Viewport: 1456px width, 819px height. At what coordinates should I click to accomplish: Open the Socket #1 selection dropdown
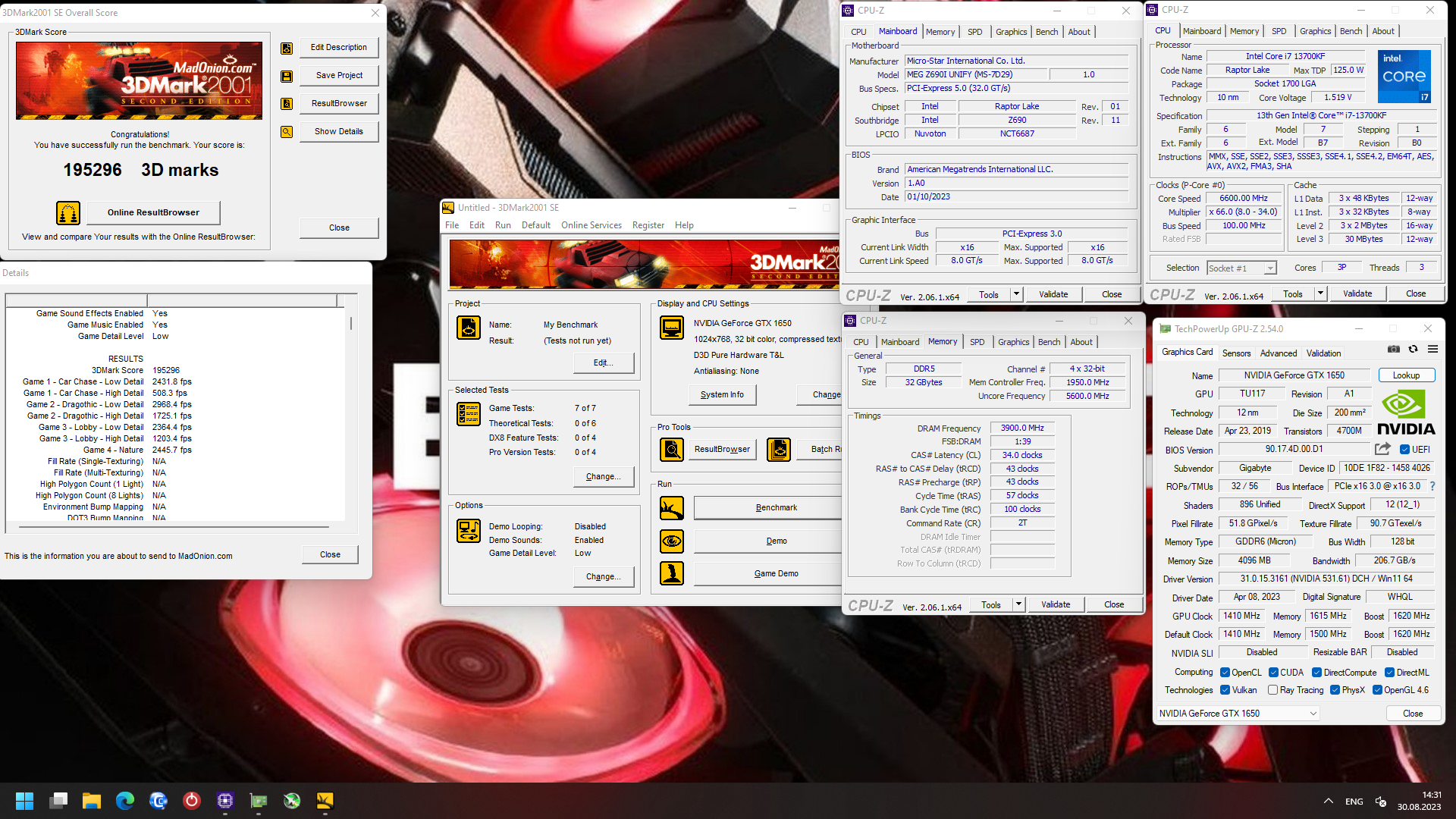1241,268
